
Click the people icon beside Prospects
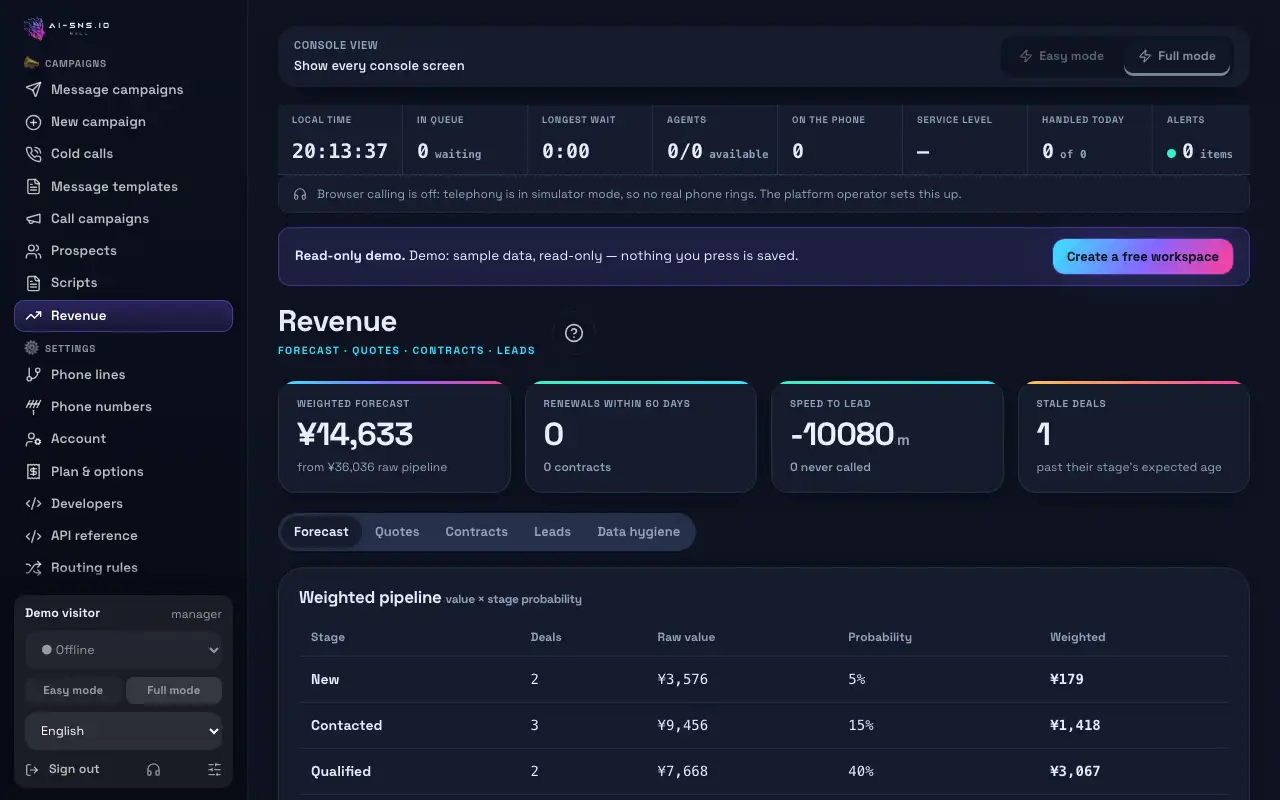[x=34, y=251]
